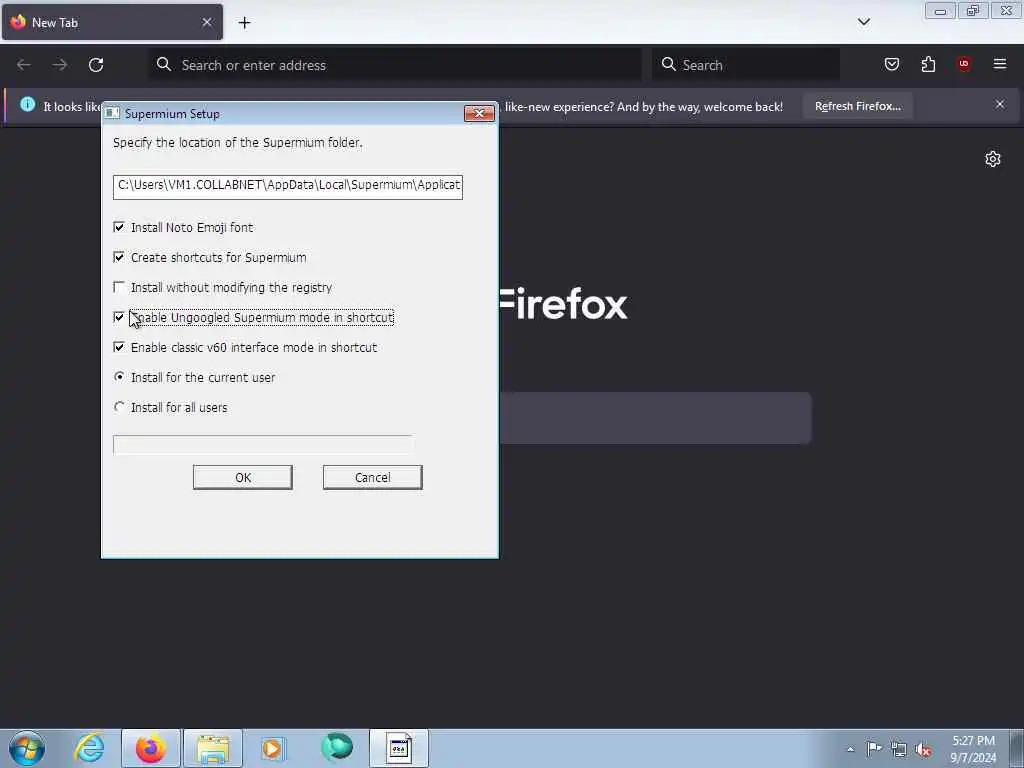1024x768 pixels.
Task: Click the Firefox toolbar Search box
Action: 746,65
